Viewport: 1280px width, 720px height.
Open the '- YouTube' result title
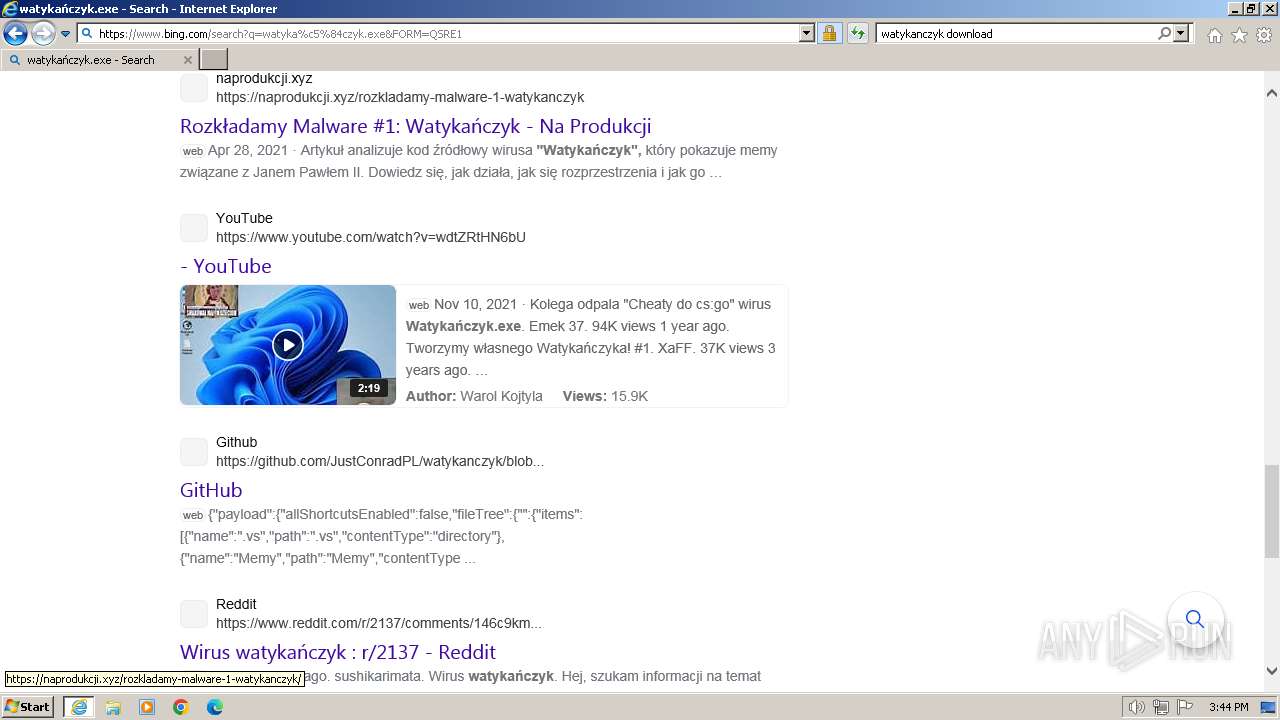(x=226, y=266)
